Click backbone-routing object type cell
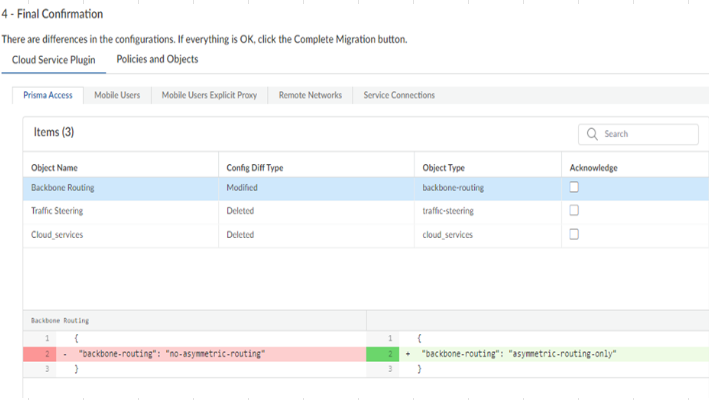Screen dimensions: 709x400 pos(453,188)
